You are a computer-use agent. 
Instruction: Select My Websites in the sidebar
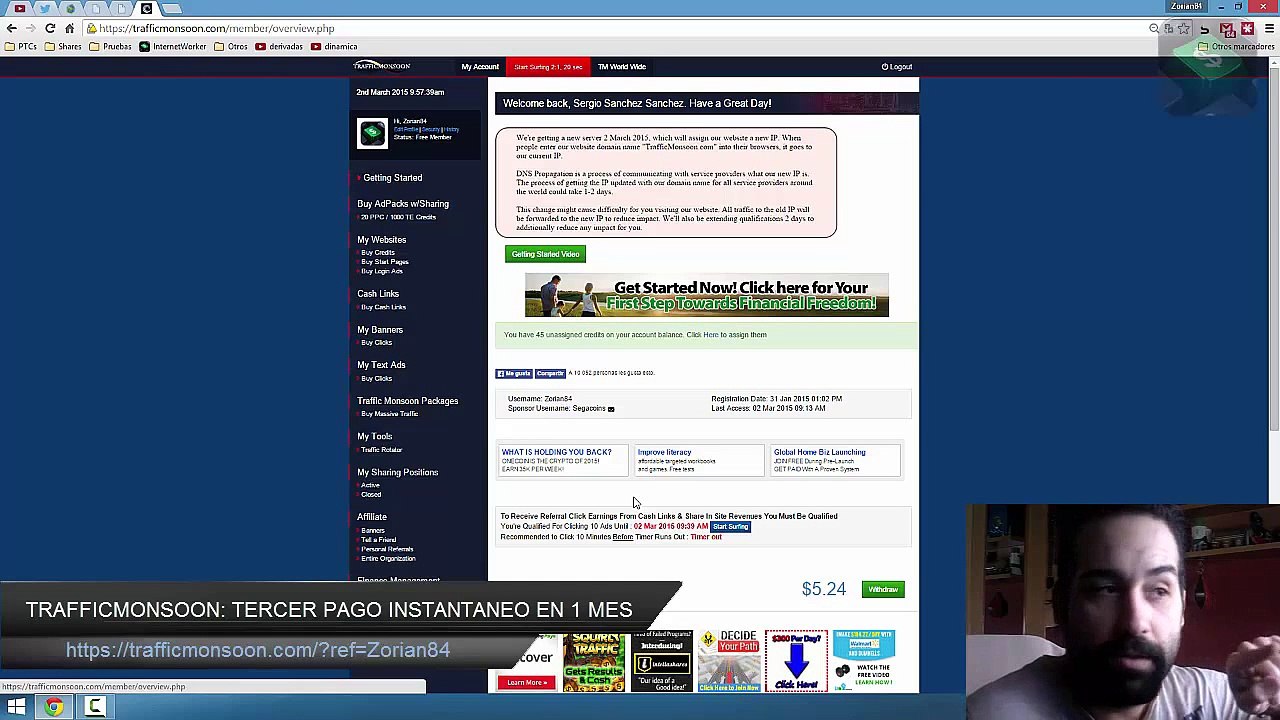tap(382, 240)
